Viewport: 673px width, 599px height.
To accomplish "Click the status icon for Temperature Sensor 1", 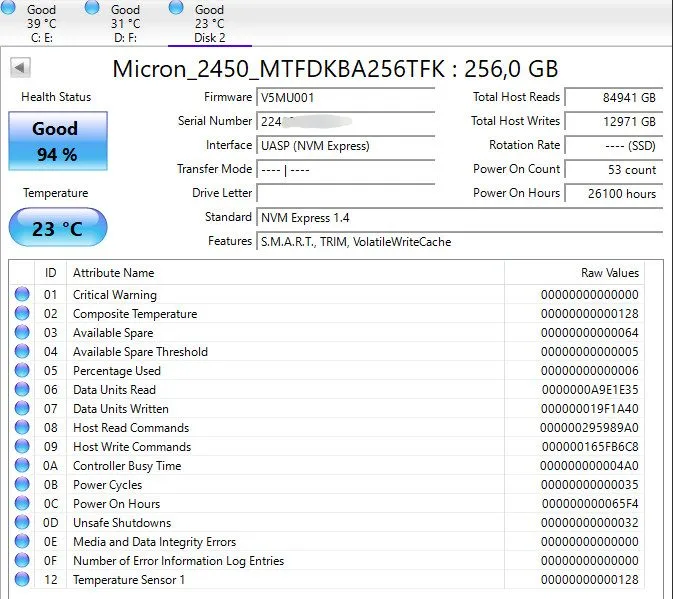I will click(22, 579).
